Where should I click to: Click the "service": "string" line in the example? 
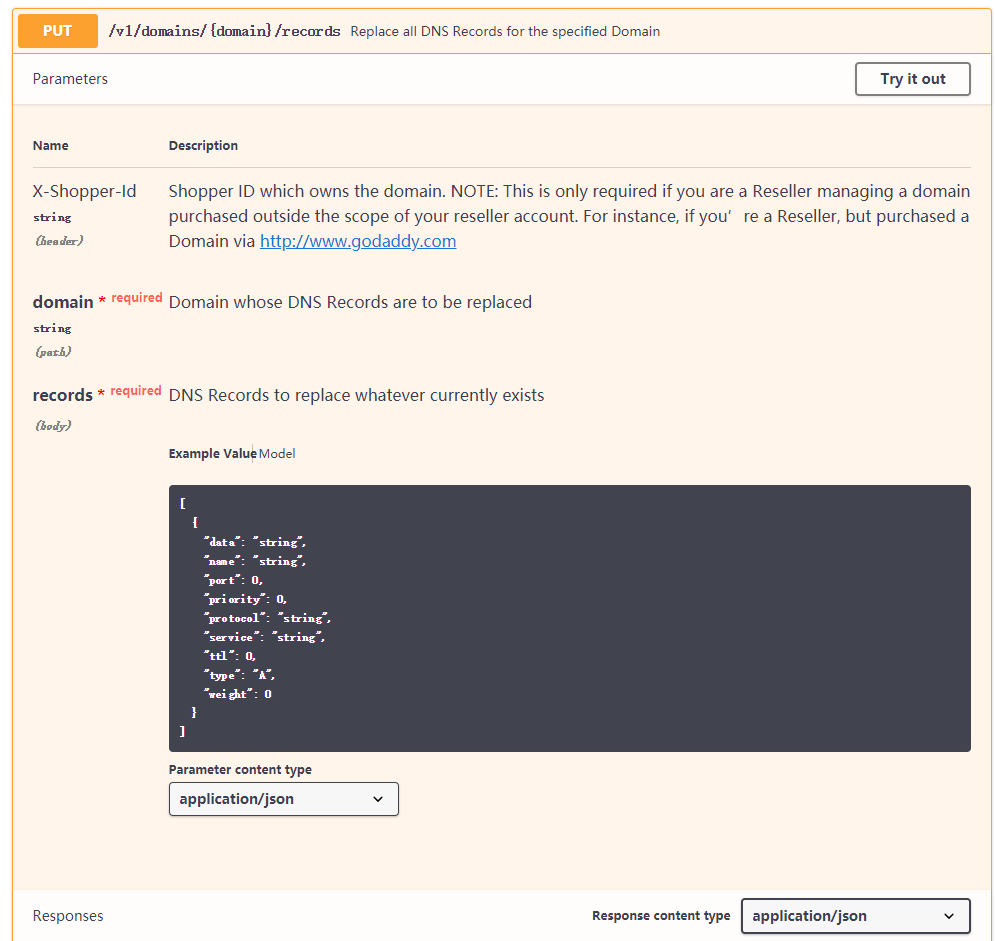point(264,637)
